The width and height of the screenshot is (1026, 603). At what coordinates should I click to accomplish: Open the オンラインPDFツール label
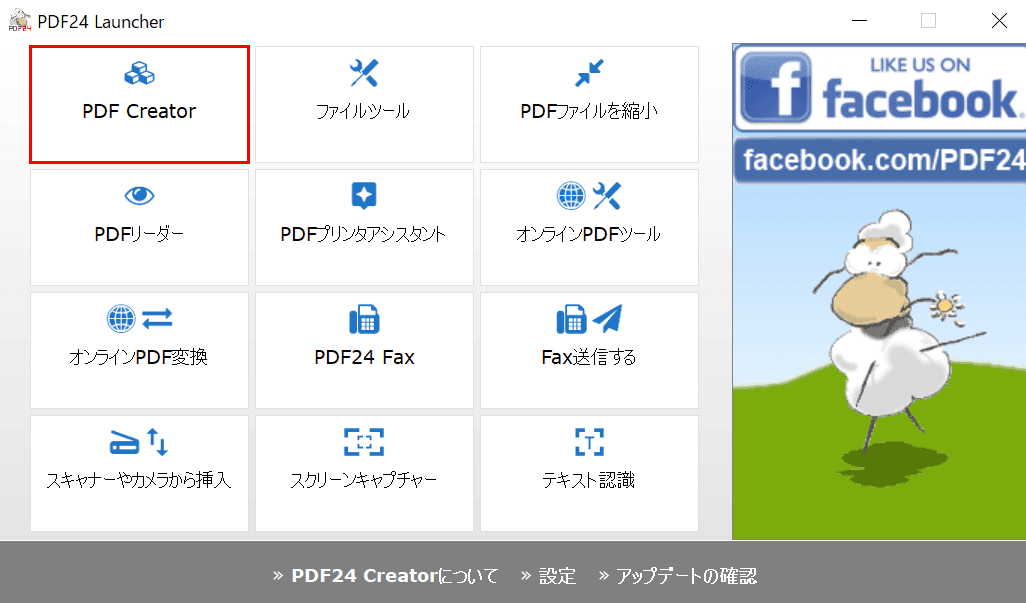pos(589,234)
